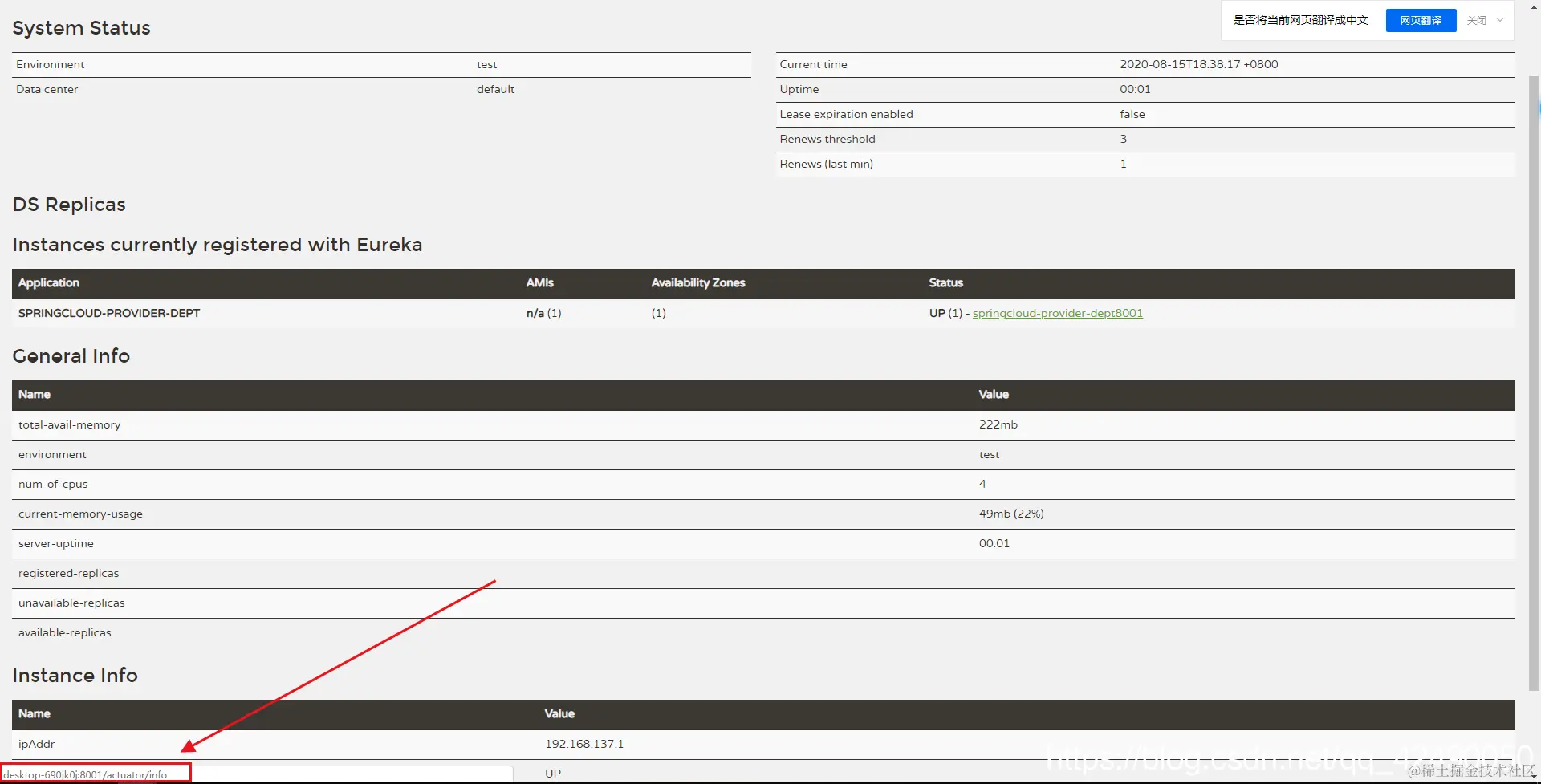The width and height of the screenshot is (1541, 784).
Task: Click the available-replicas row name
Action: 65,632
